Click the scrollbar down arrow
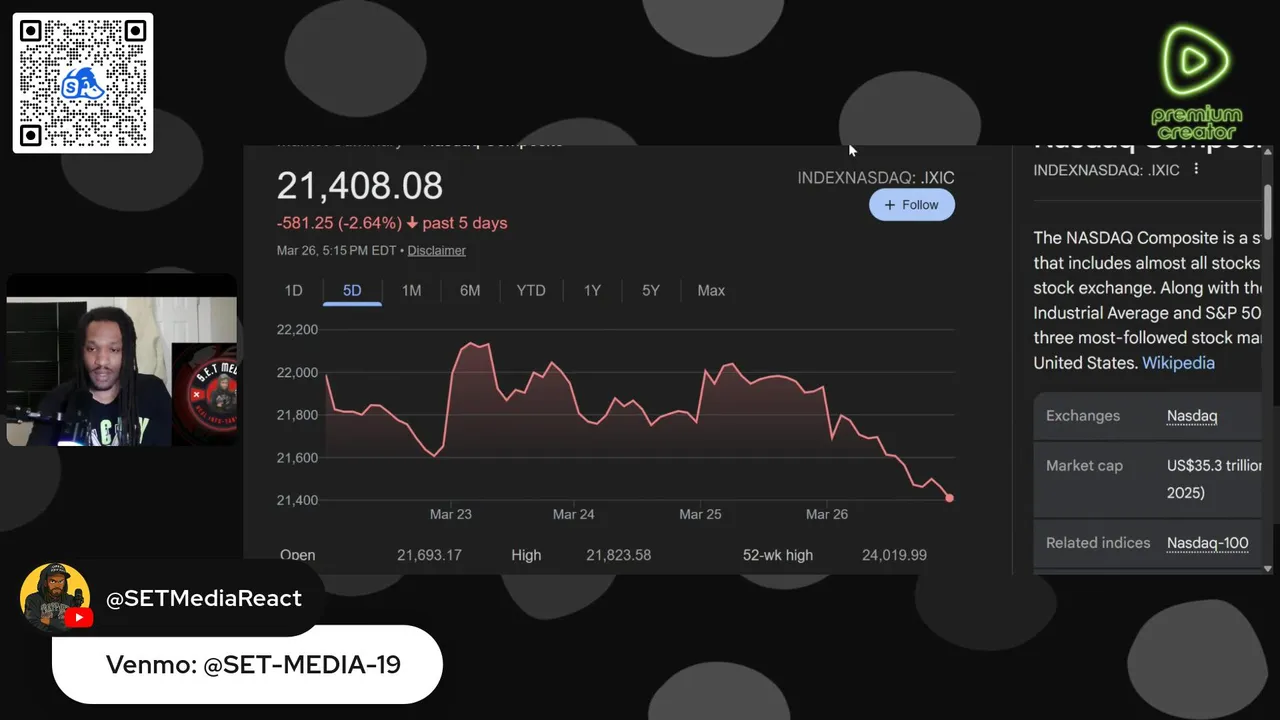 1268,568
